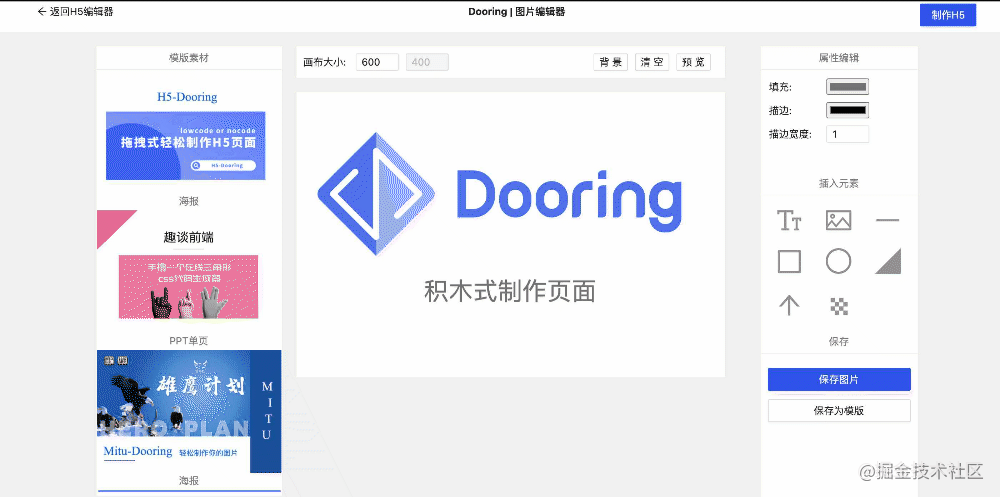Viewport: 1000px width, 497px height.
Task: Click the 保存为模版 button
Action: pyautogui.click(x=839, y=411)
